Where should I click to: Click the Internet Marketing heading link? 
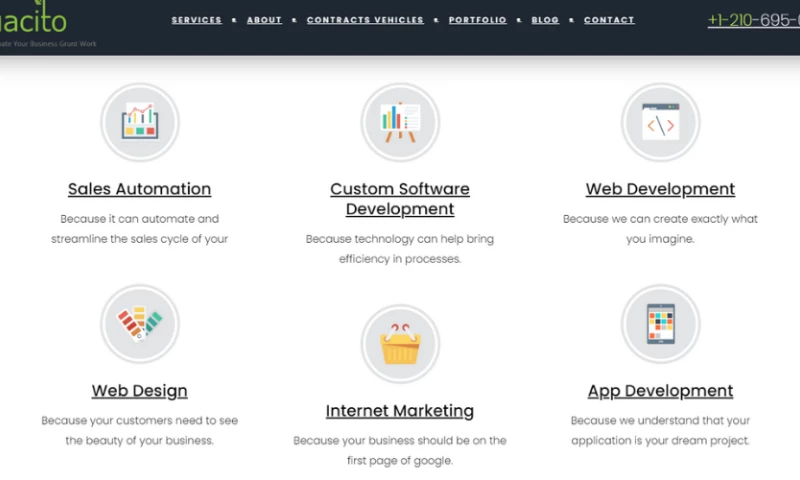tap(400, 411)
